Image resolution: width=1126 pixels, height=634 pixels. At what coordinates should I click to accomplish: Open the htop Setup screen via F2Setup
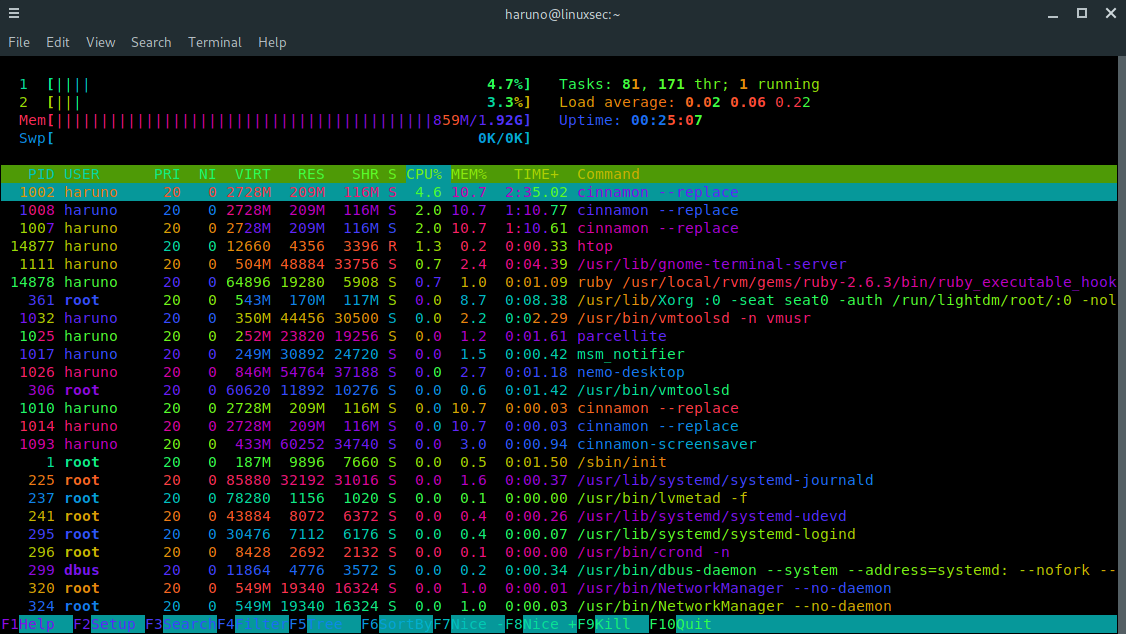click(100, 623)
